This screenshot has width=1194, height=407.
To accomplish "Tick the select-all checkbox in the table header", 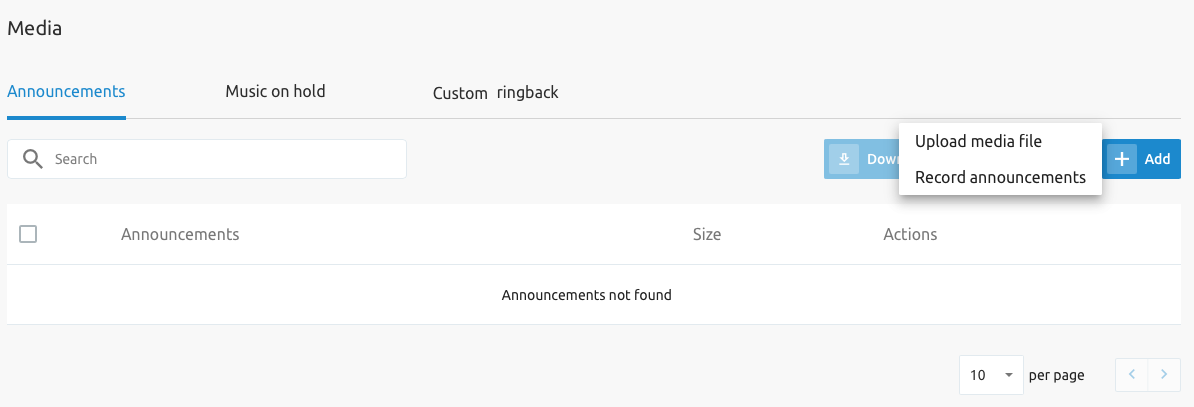I will pos(28,234).
